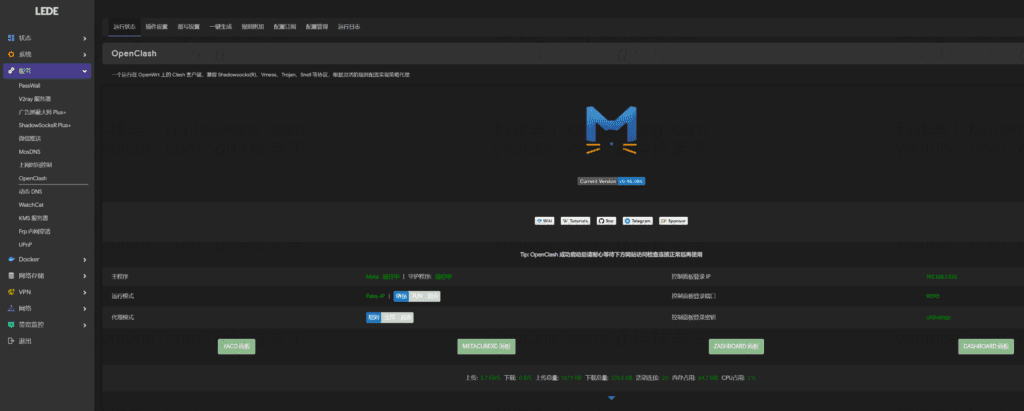
Task: Expand the 带宽监控 sidebar chevron
Action: click(85, 325)
